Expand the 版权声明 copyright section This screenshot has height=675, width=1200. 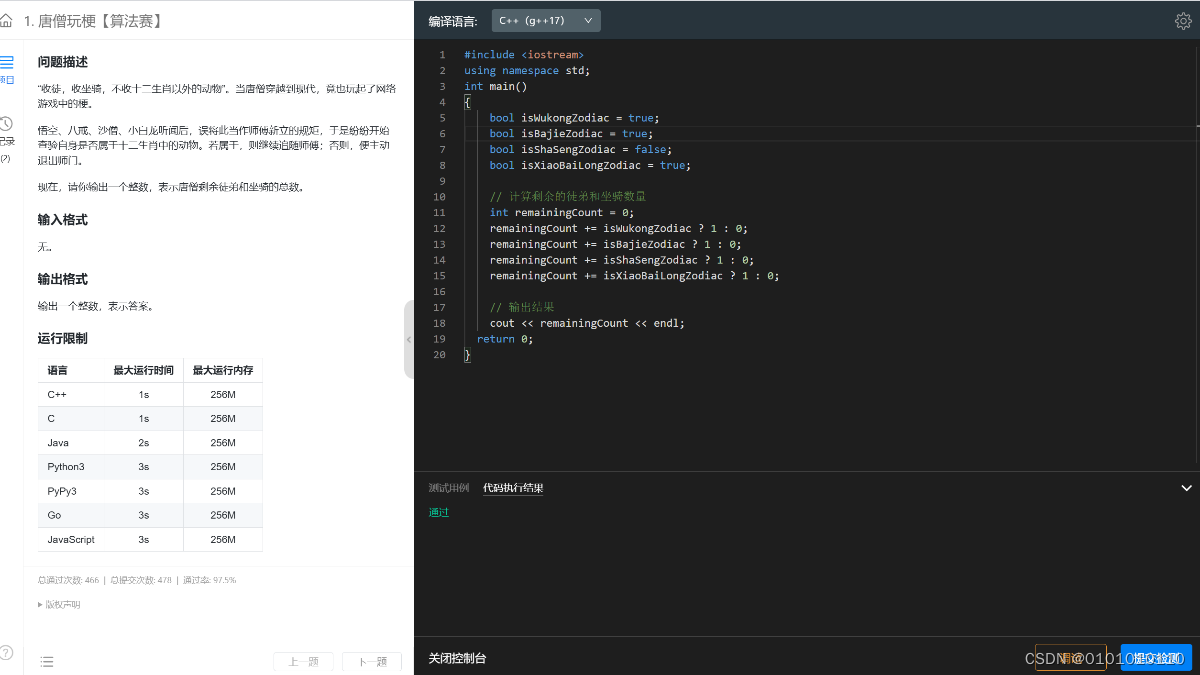click(59, 605)
